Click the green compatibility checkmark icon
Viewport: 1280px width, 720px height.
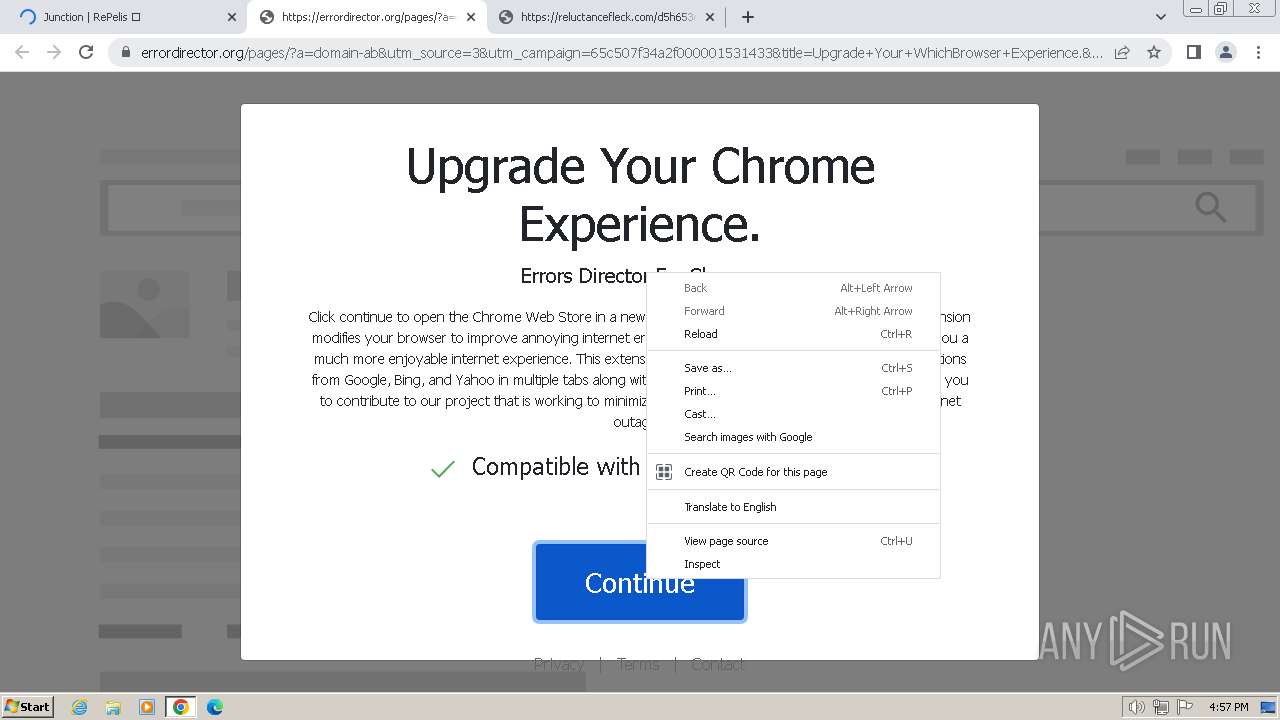click(443, 468)
